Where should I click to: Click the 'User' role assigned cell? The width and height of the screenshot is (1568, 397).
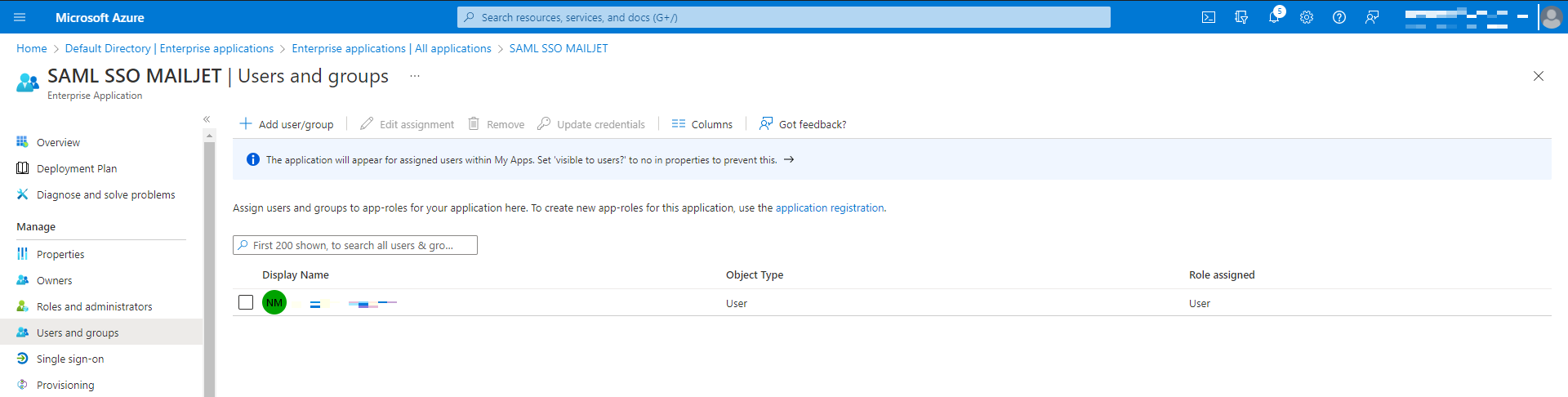pyautogui.click(x=1200, y=303)
